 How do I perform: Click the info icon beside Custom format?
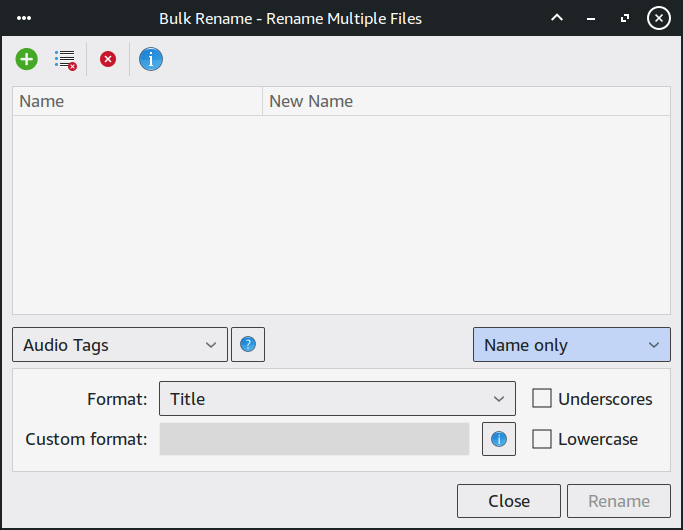(x=499, y=439)
